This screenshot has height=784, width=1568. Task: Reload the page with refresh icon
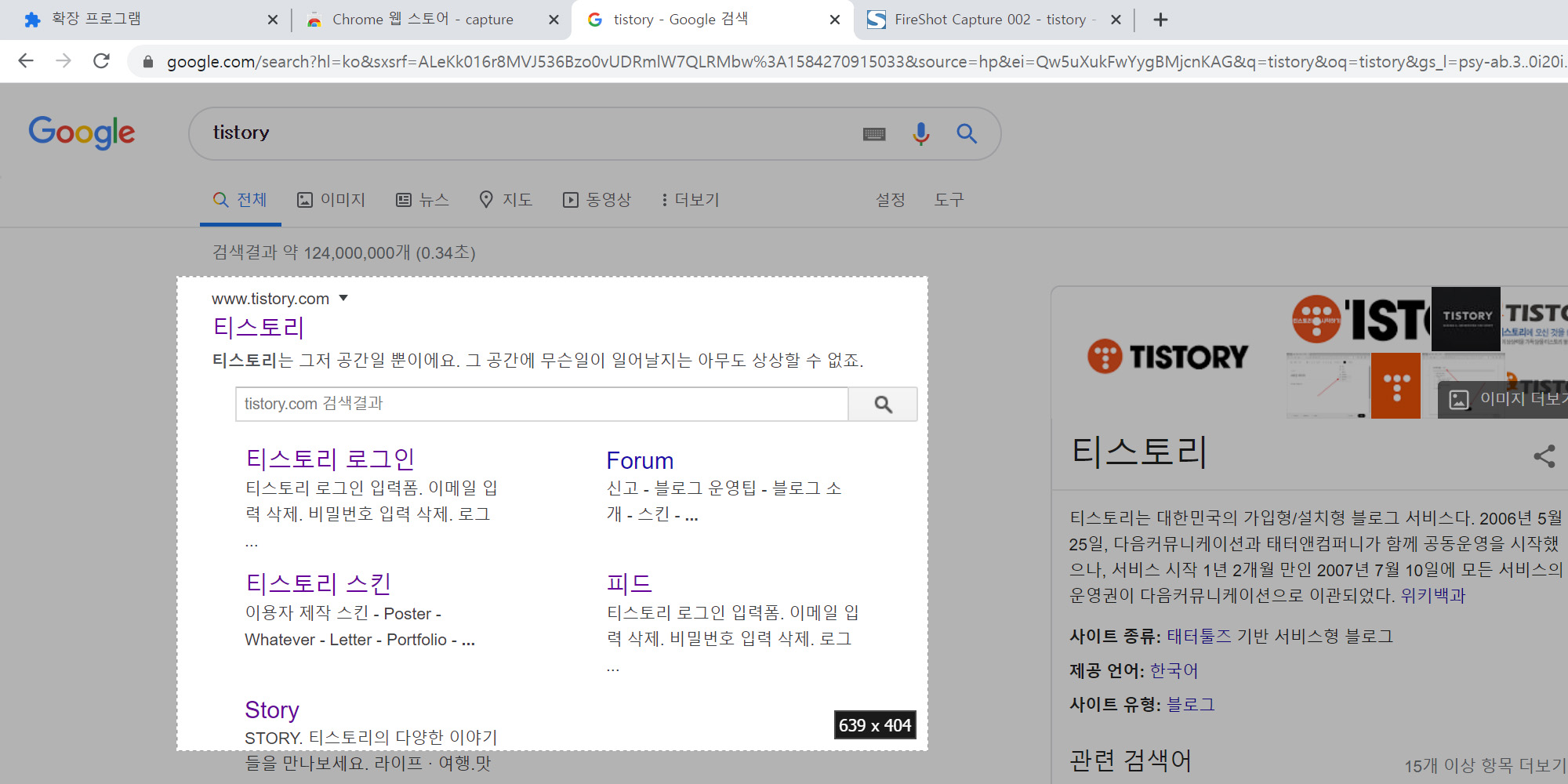click(101, 60)
